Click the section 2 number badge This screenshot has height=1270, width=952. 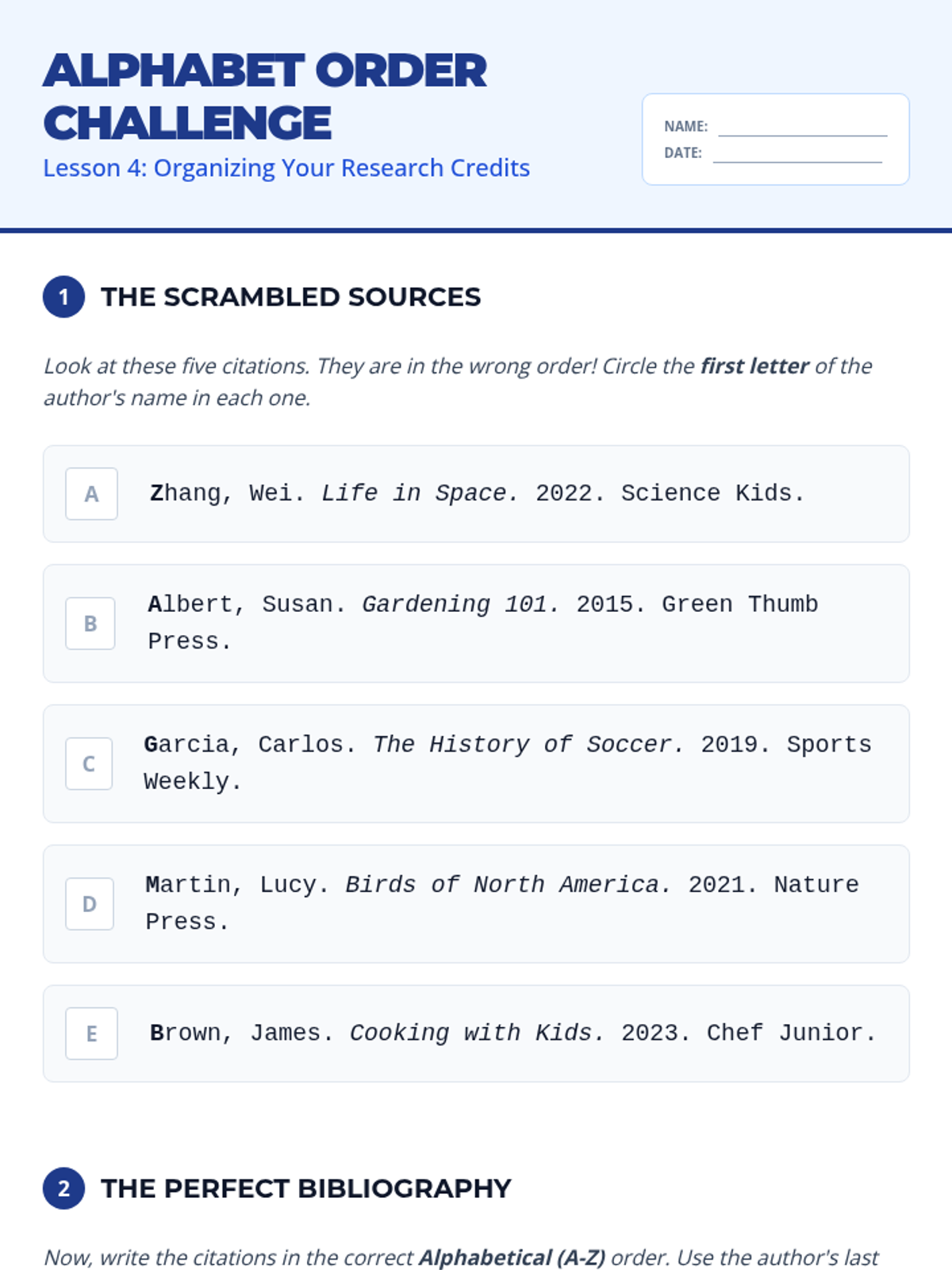63,1188
